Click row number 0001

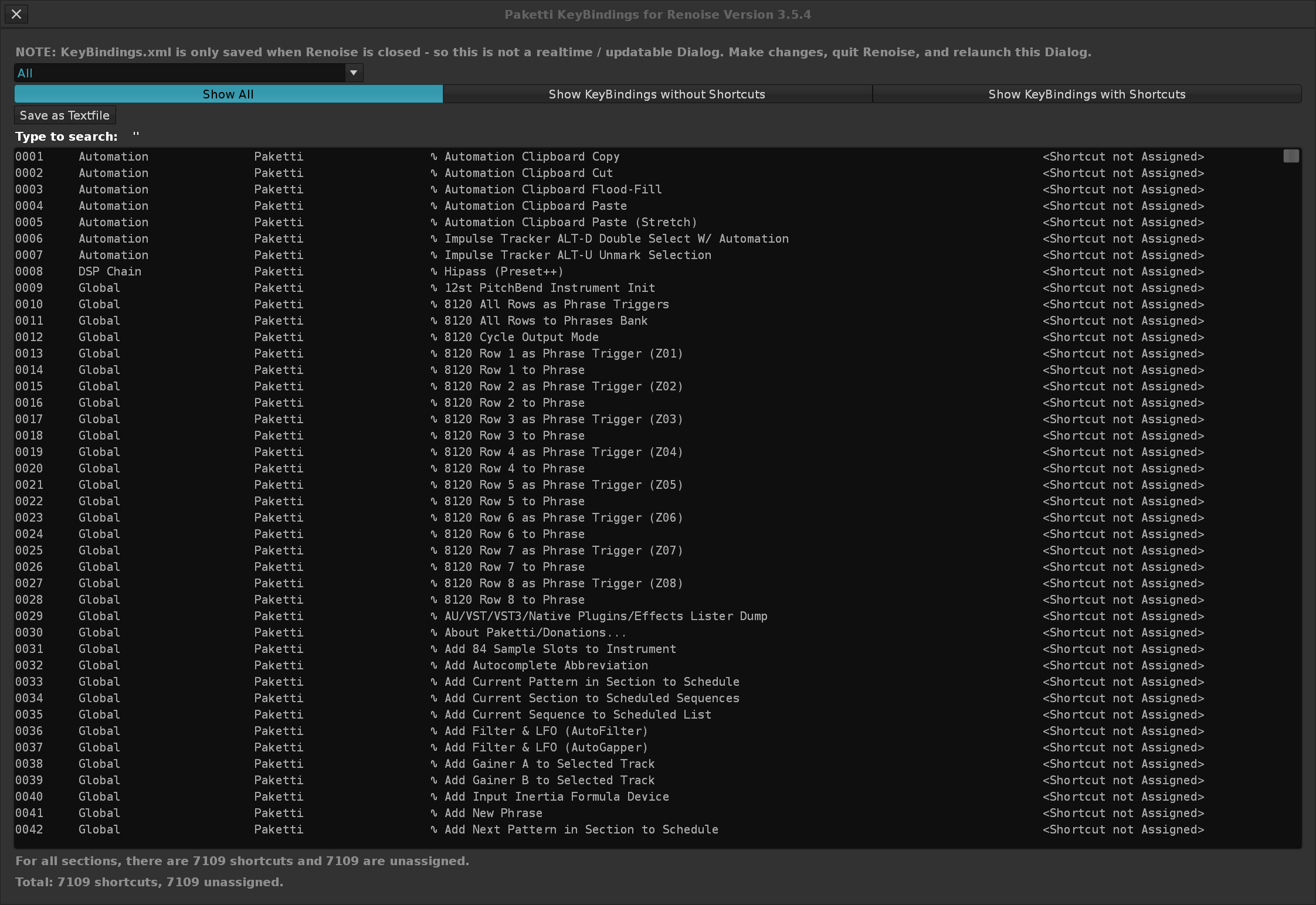pyautogui.click(x=29, y=156)
